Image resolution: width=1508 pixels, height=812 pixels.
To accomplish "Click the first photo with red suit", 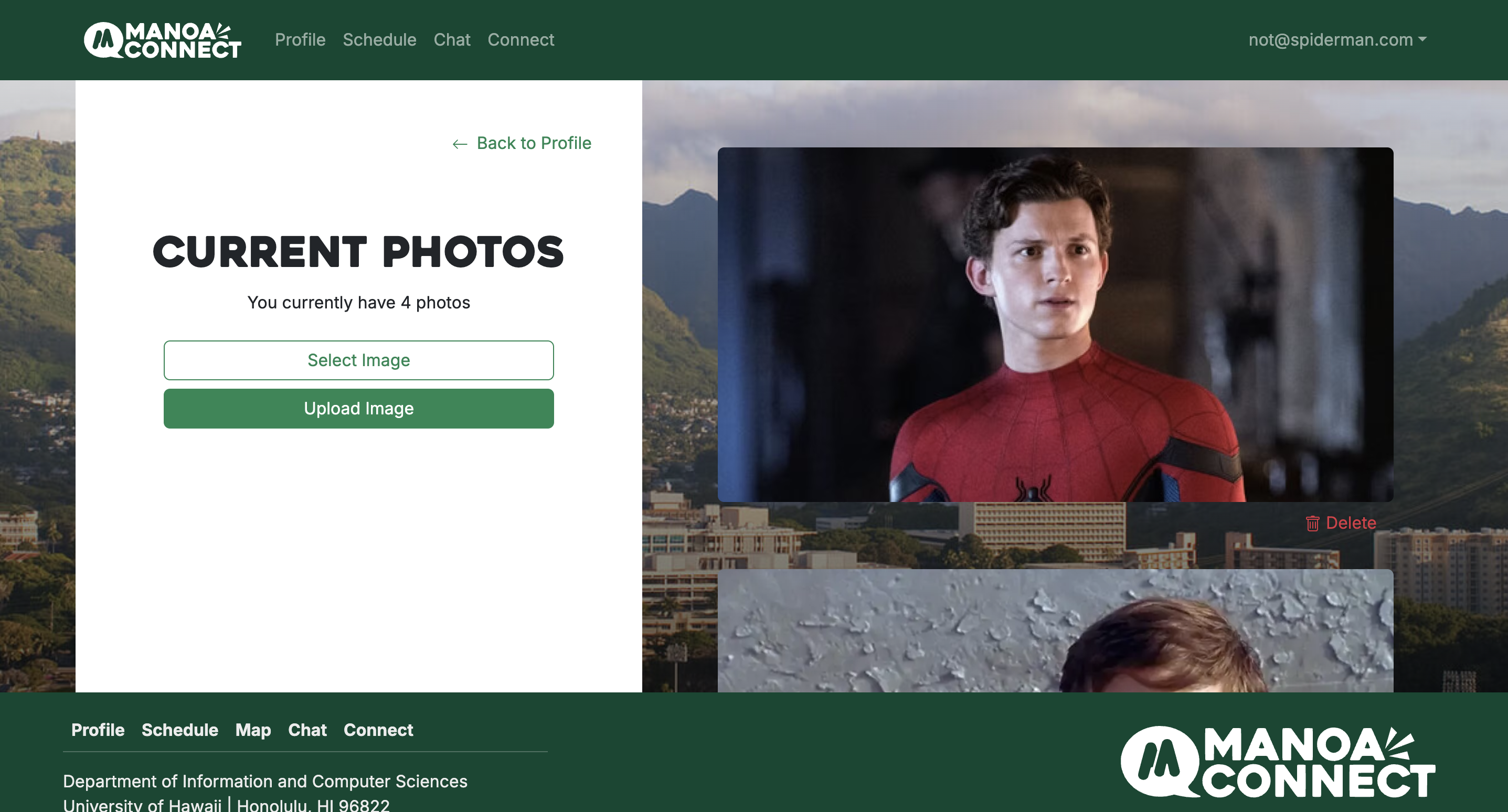I will pos(1055,324).
